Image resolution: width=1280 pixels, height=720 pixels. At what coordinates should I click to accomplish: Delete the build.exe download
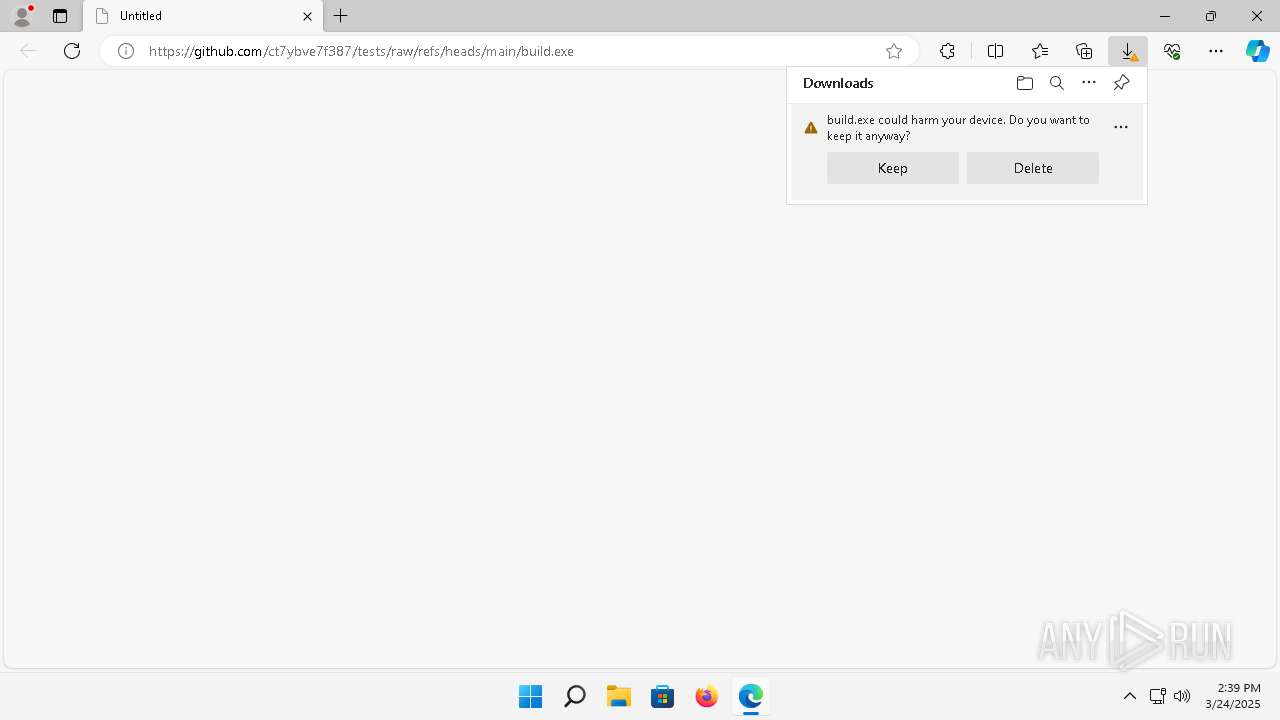point(1033,168)
